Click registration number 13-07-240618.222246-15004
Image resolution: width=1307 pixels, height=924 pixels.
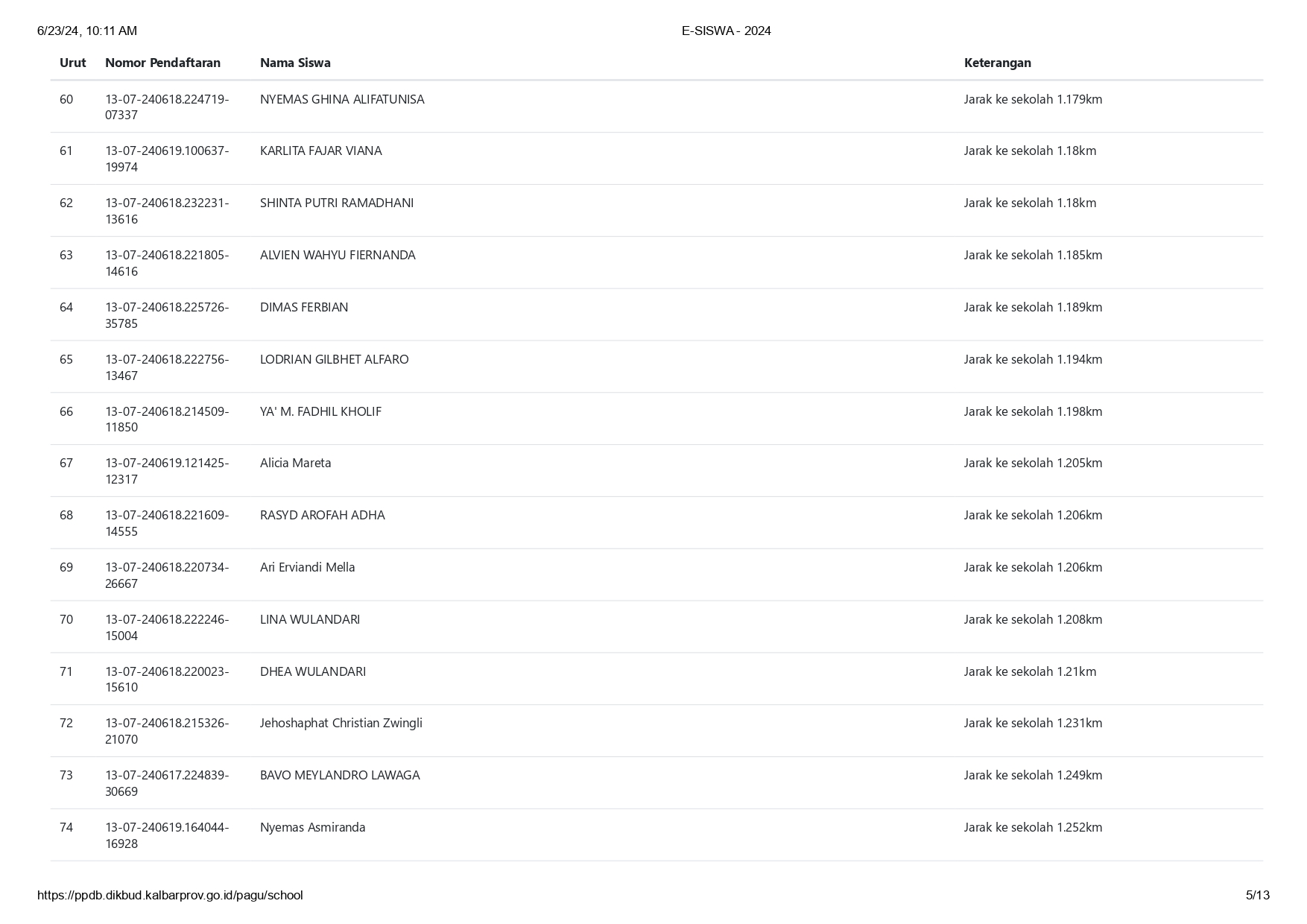pyautogui.click(x=167, y=627)
